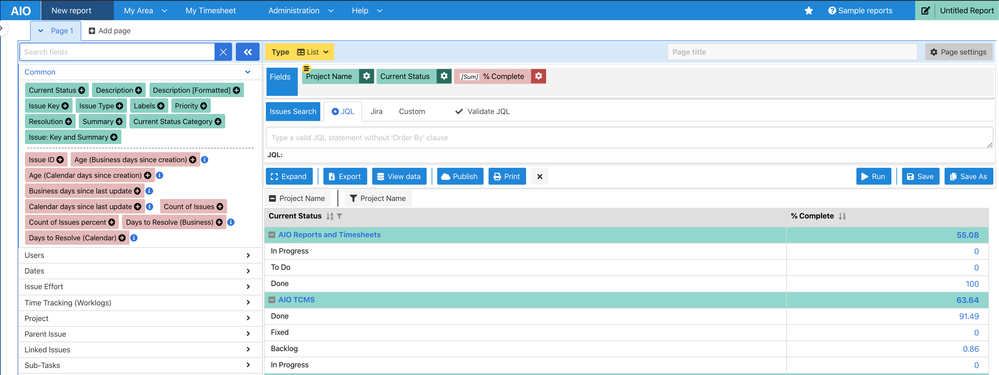Screen dimensions: 999x375
Task: Show info for Age (Calendar days since creation)
Action: point(159,175)
